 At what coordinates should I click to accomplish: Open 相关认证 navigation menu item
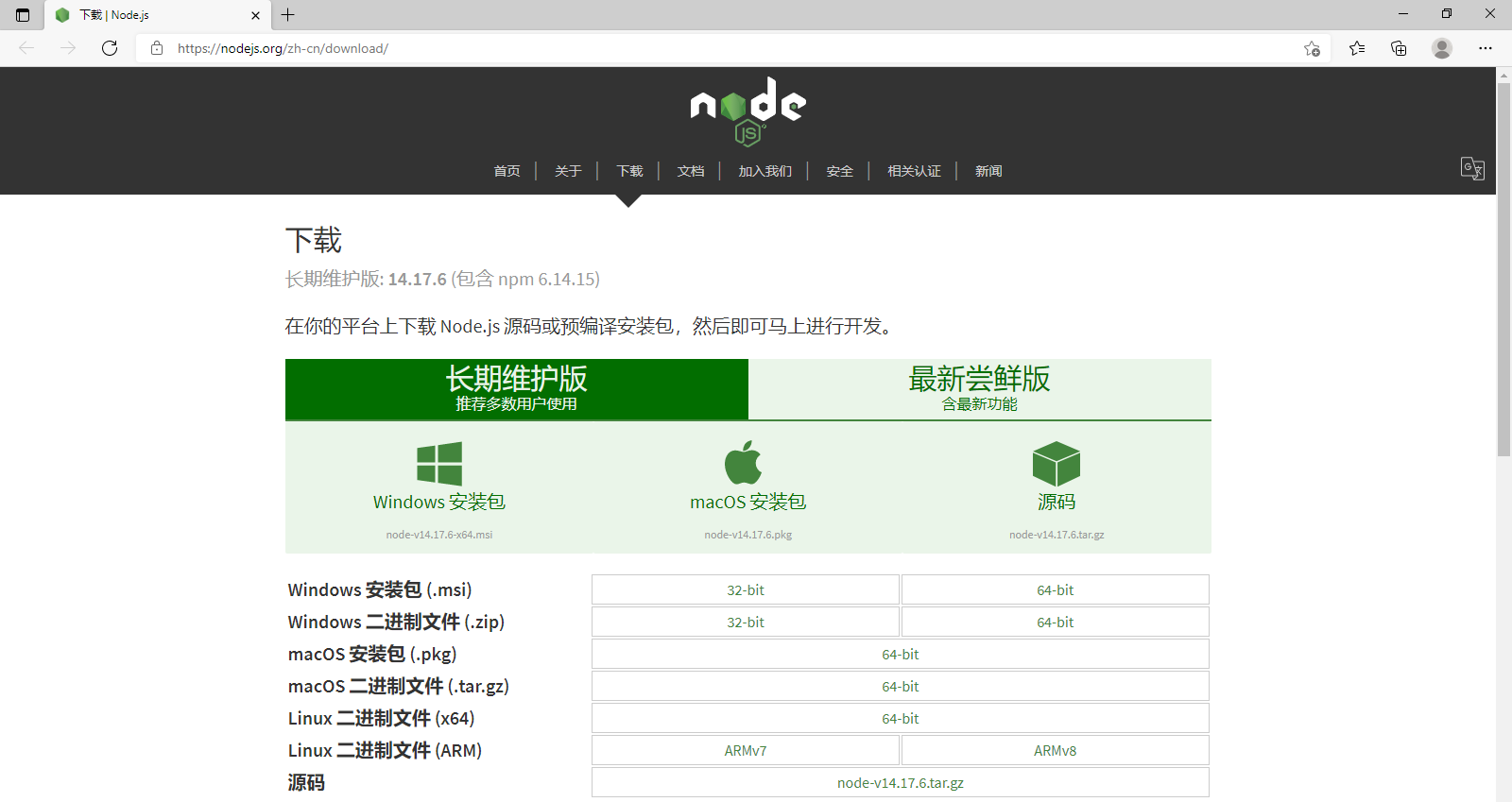[x=914, y=171]
